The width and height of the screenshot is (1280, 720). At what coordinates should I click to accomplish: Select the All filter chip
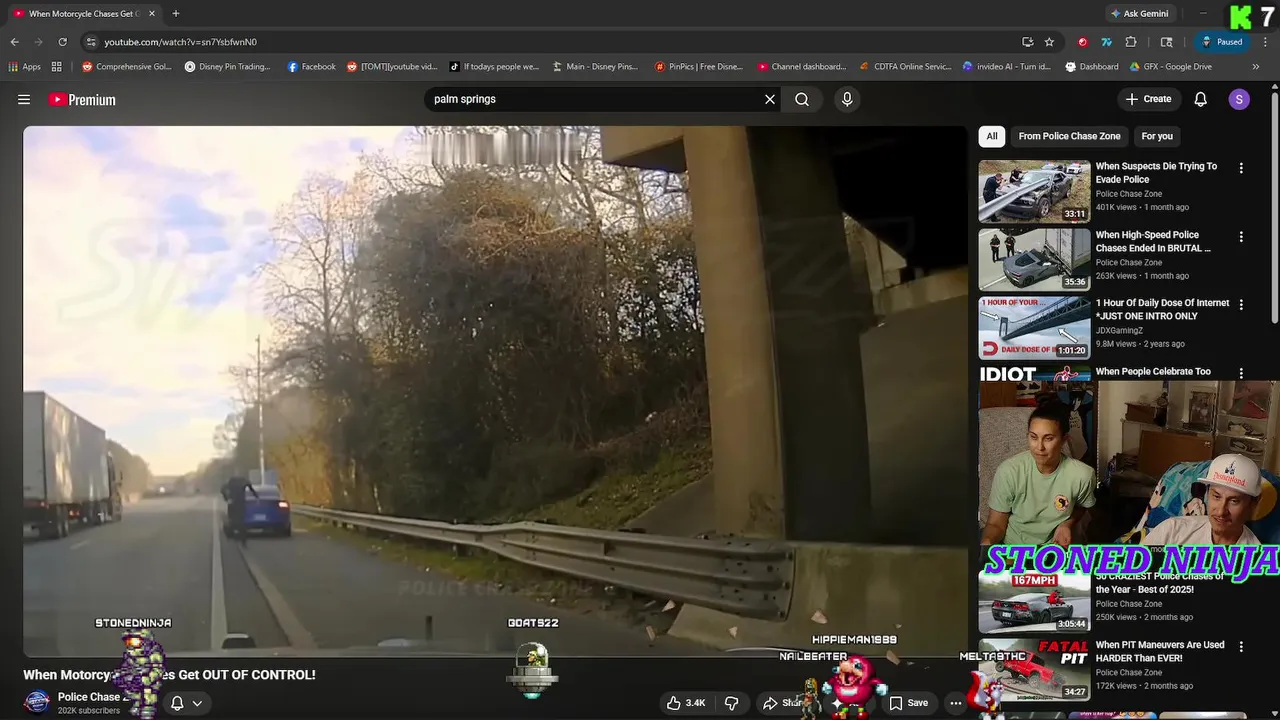992,136
